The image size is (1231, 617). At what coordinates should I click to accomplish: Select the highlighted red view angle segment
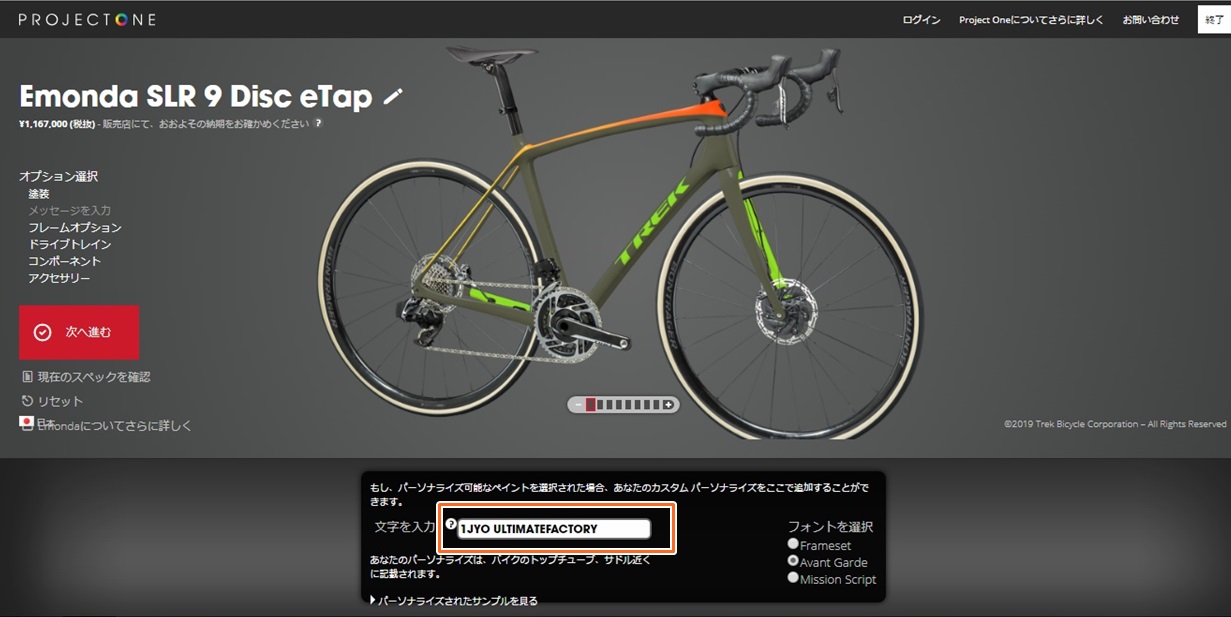pyautogui.click(x=590, y=405)
